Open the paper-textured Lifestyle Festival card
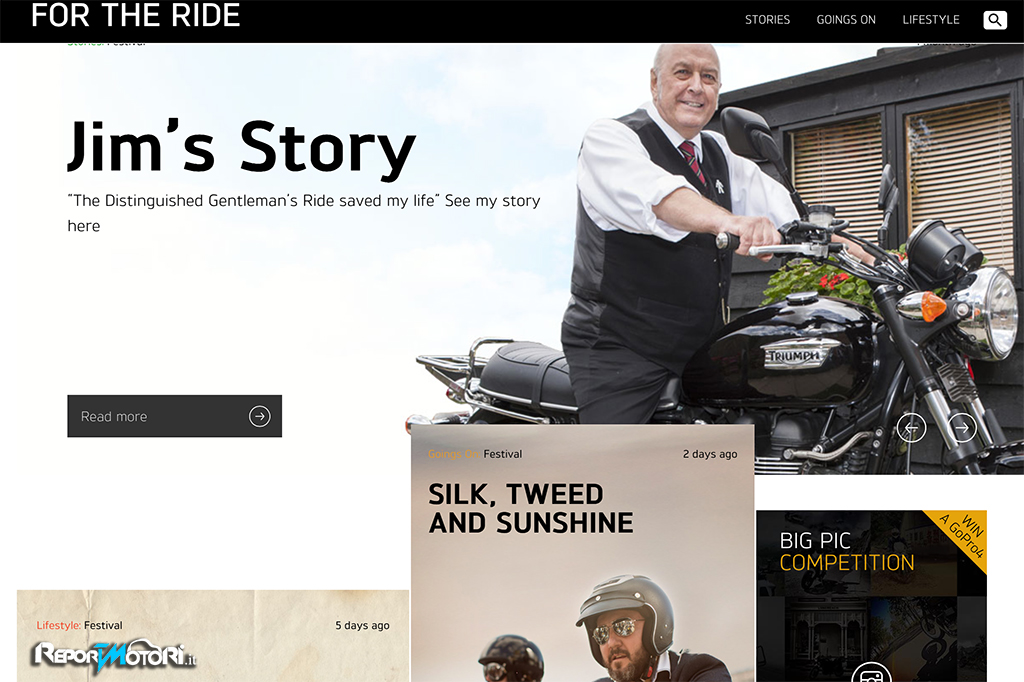1024x682 pixels. pos(213,636)
